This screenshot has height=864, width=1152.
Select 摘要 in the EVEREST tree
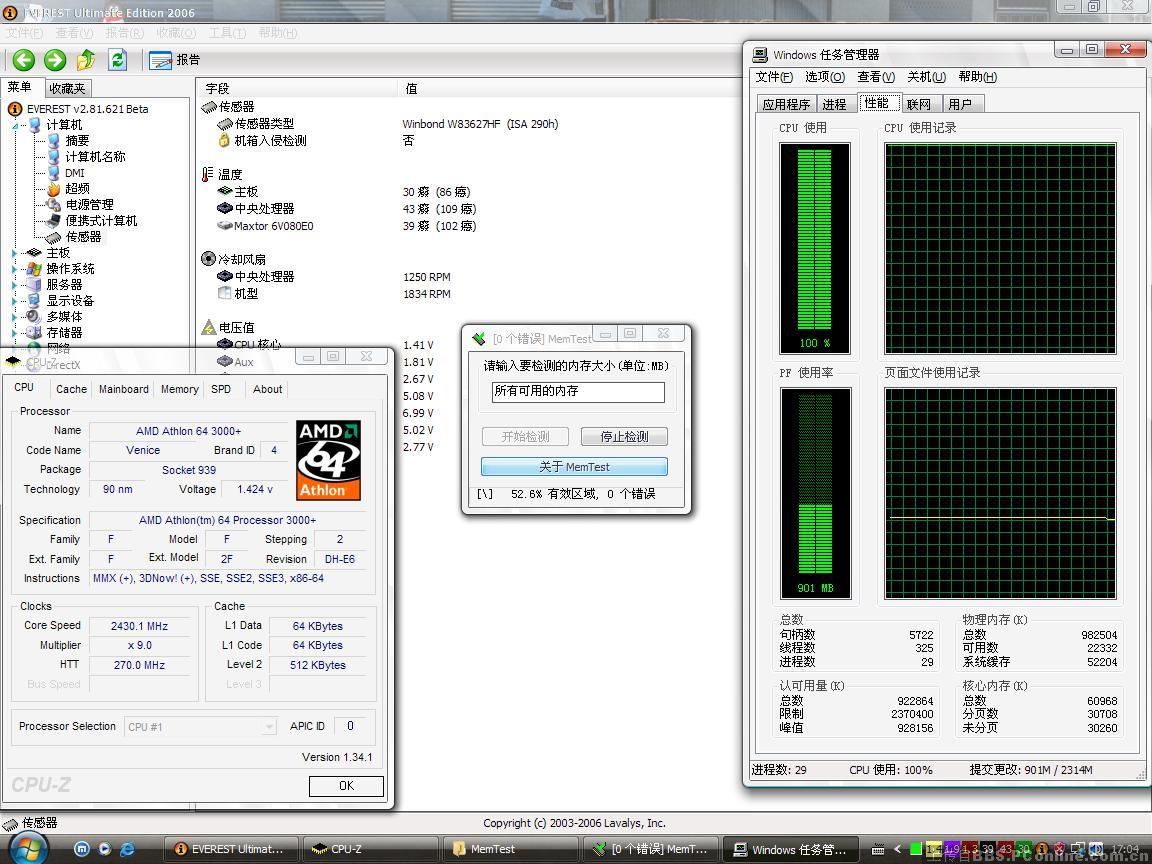77,140
